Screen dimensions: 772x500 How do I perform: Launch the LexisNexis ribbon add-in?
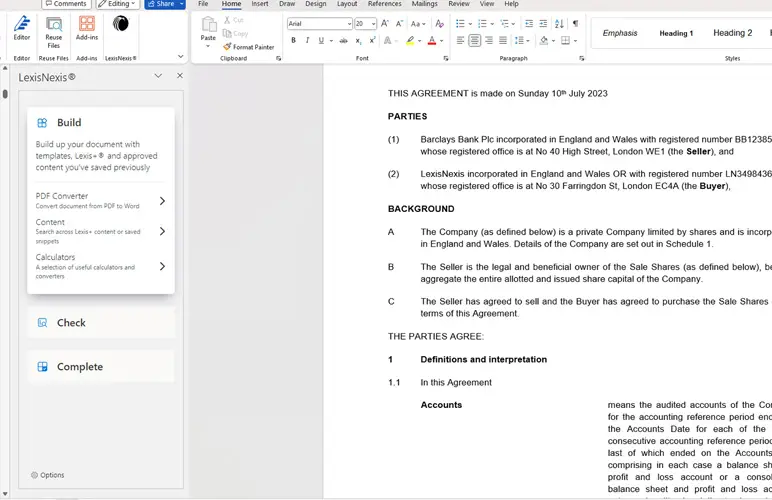pyautogui.click(x=120, y=28)
